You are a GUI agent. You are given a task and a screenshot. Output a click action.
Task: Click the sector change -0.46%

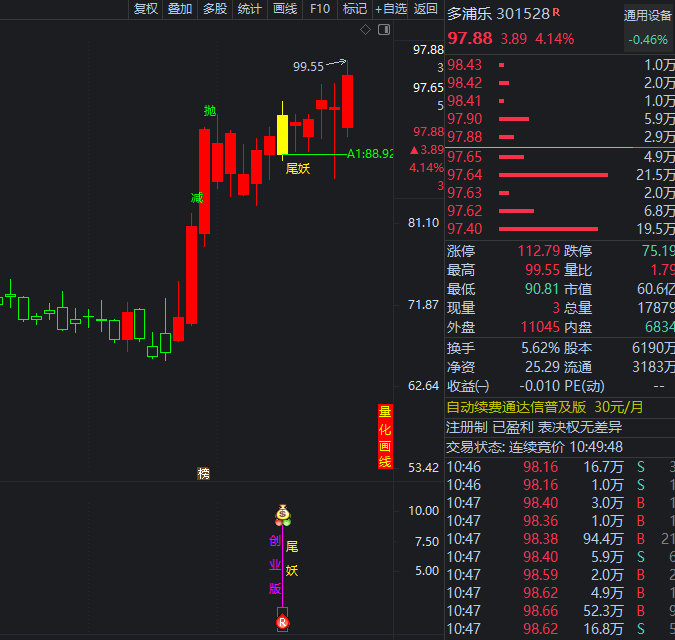coord(648,40)
